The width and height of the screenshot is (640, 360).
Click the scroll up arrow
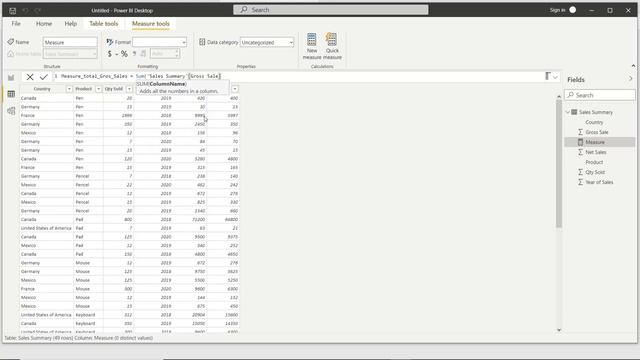559,96
